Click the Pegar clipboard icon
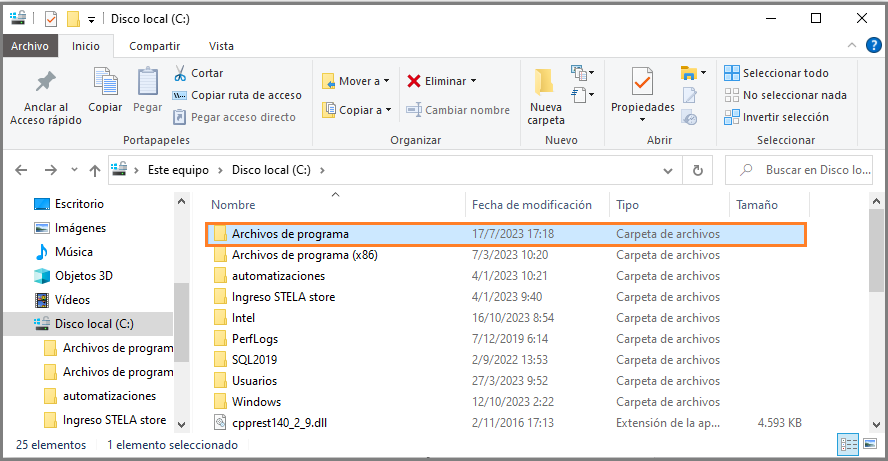The width and height of the screenshot is (888, 461). [x=147, y=82]
